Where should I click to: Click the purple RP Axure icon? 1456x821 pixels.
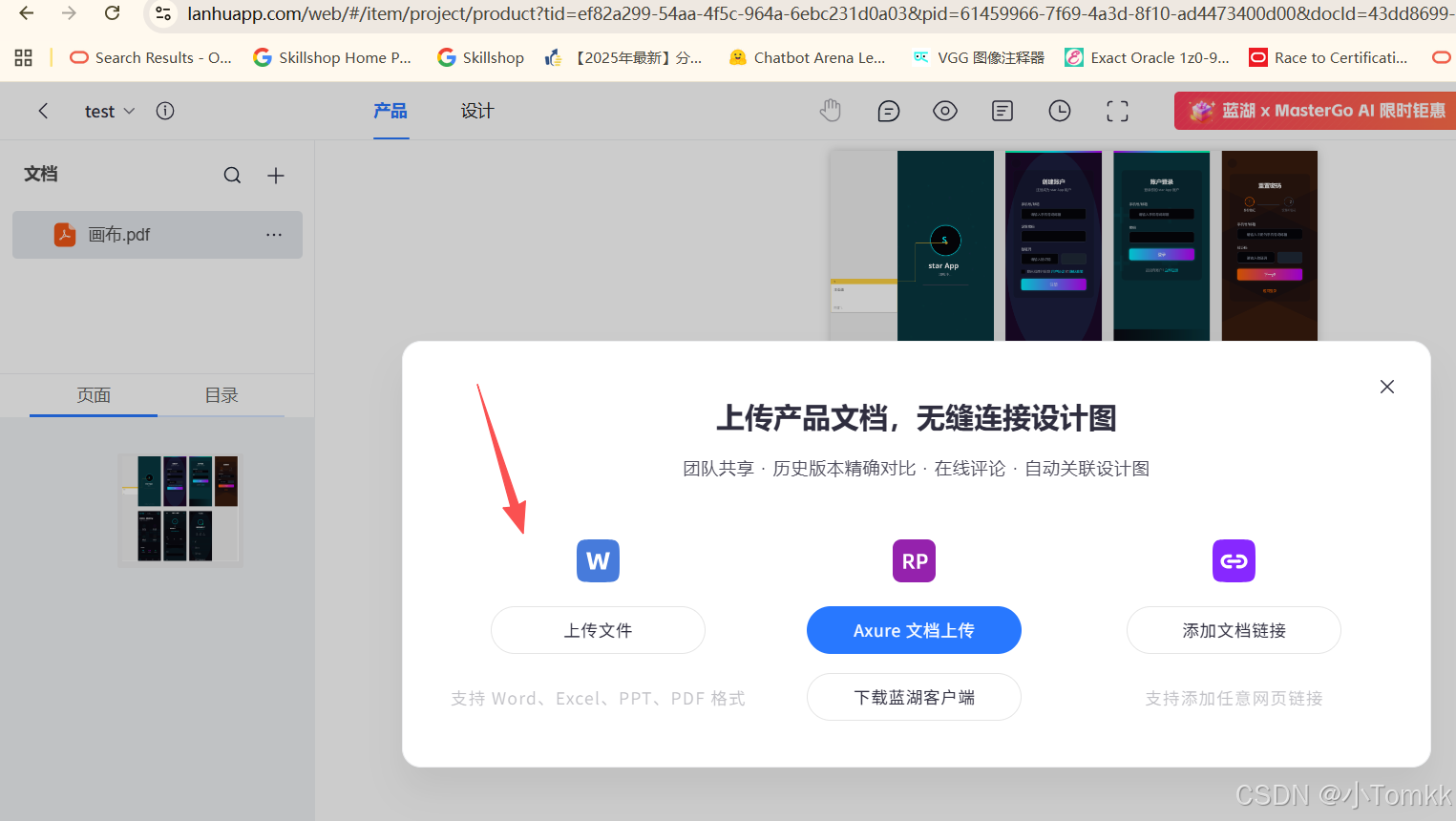pos(914,560)
